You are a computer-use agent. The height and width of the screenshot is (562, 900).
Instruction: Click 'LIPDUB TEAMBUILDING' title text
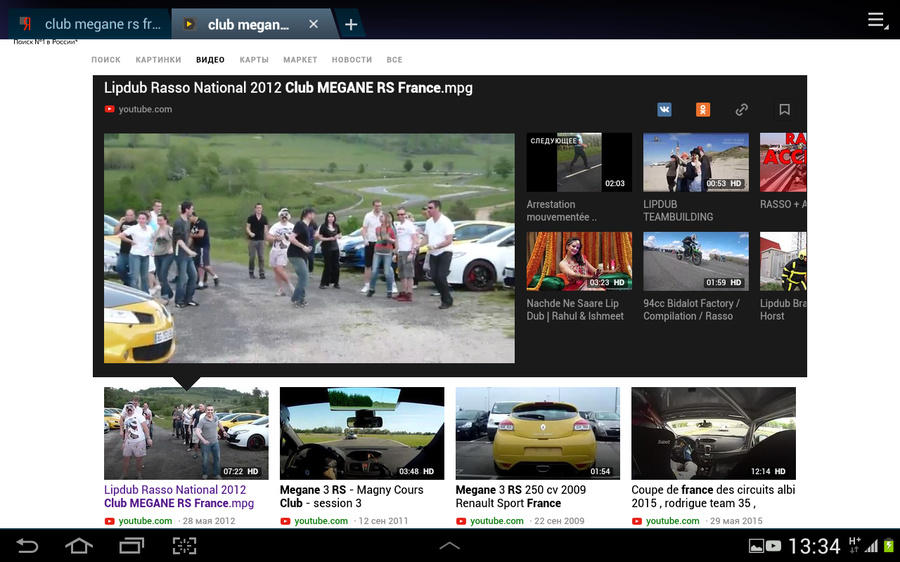678,211
